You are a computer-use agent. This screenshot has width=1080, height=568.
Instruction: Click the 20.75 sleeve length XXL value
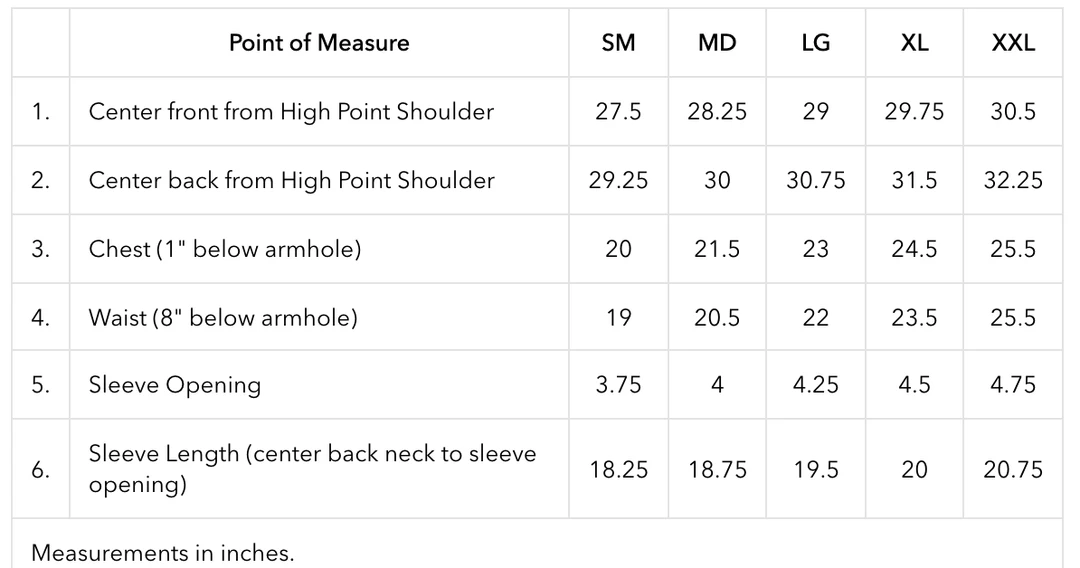coord(1012,469)
